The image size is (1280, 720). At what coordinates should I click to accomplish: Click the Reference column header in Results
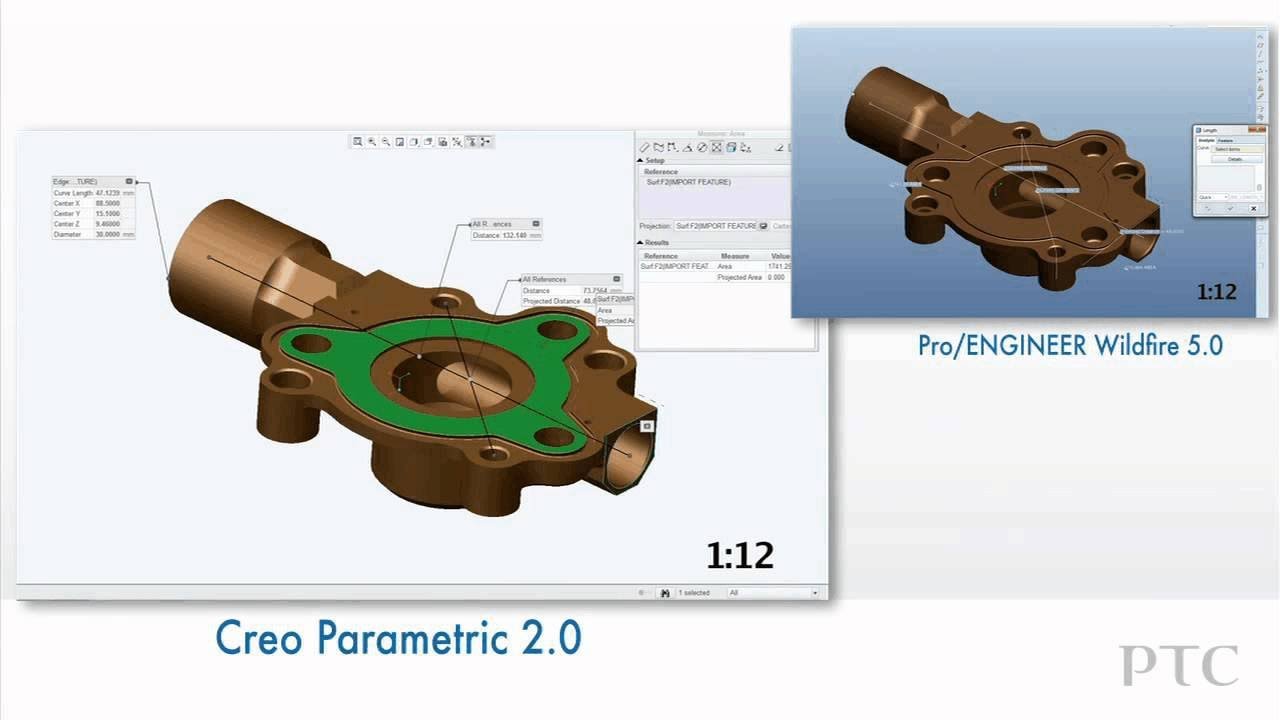pyautogui.click(x=661, y=256)
